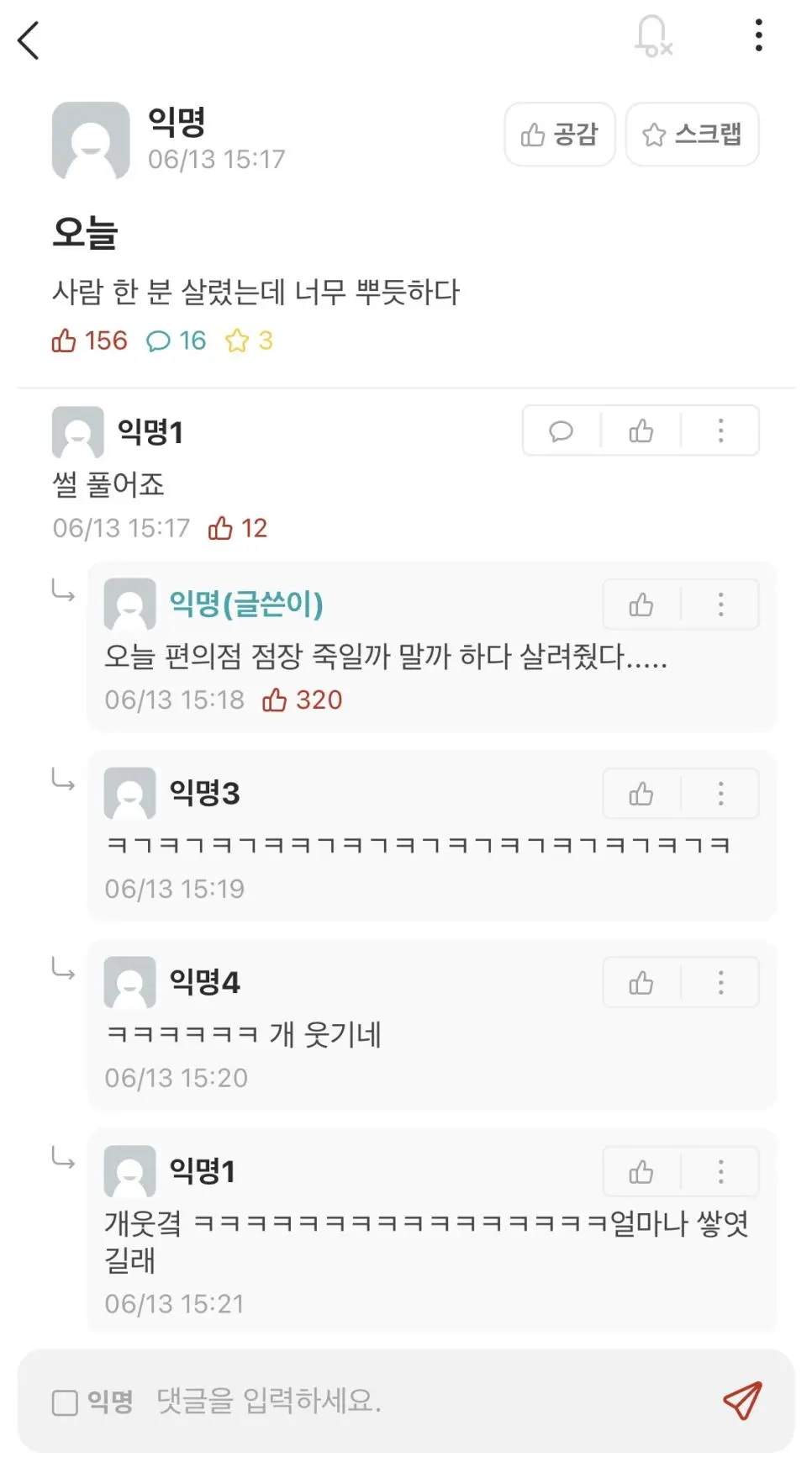Send the comment with the paper plane icon
The width and height of the screenshot is (812, 1468).
[x=742, y=1401]
